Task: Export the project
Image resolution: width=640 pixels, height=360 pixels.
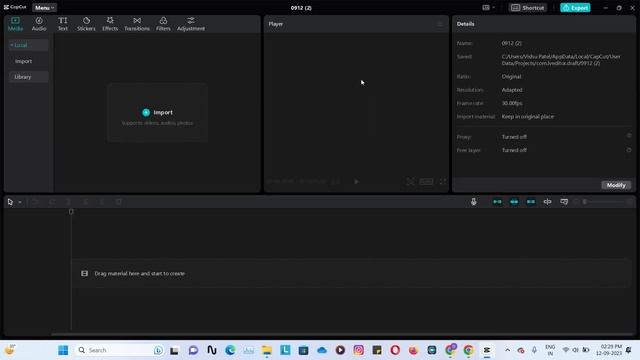Action: pyautogui.click(x=575, y=8)
